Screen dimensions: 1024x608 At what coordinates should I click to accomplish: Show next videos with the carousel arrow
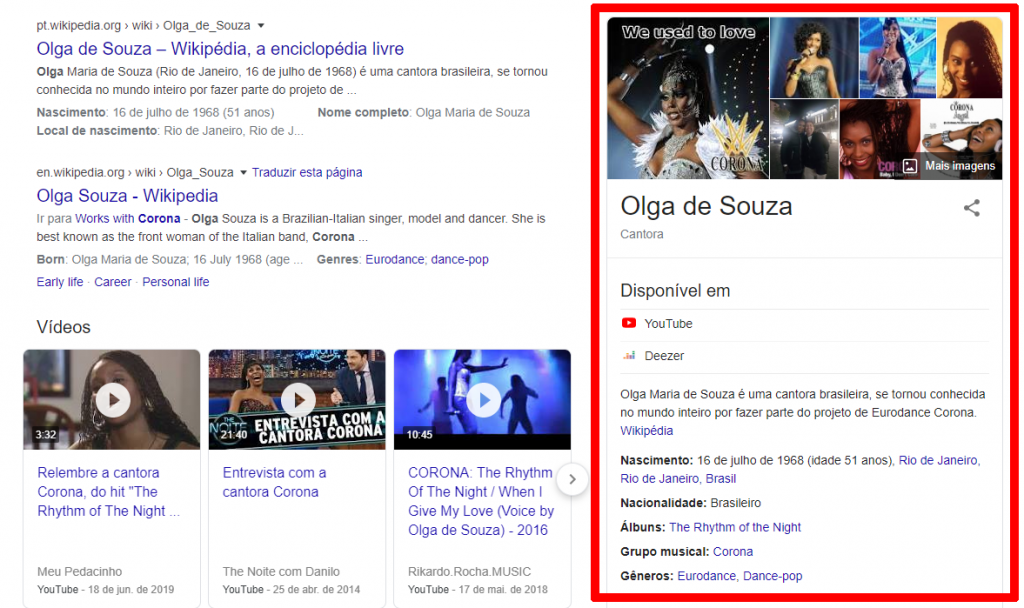click(572, 479)
